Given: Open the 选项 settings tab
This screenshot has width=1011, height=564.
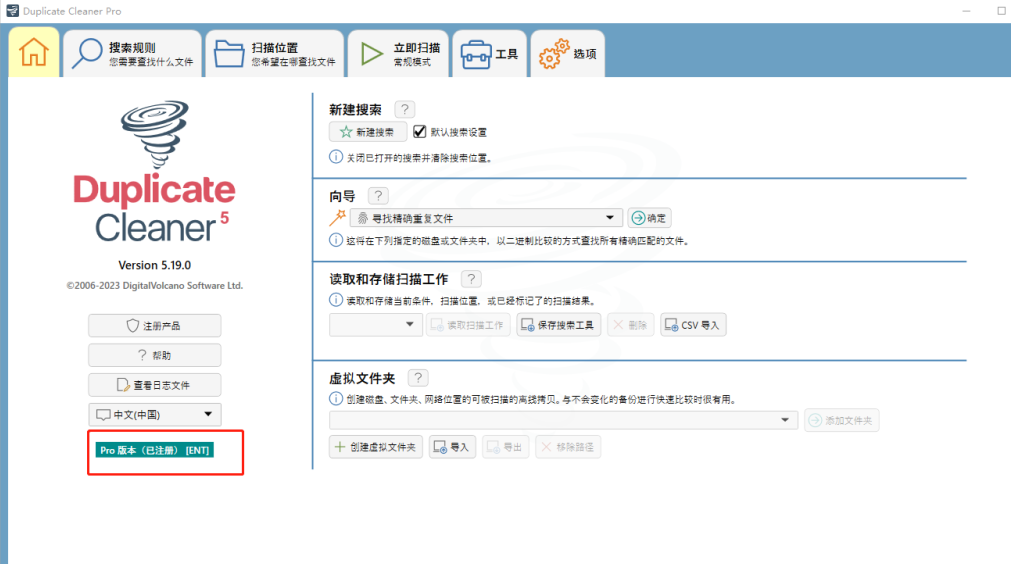Looking at the screenshot, I should pyautogui.click(x=567, y=53).
